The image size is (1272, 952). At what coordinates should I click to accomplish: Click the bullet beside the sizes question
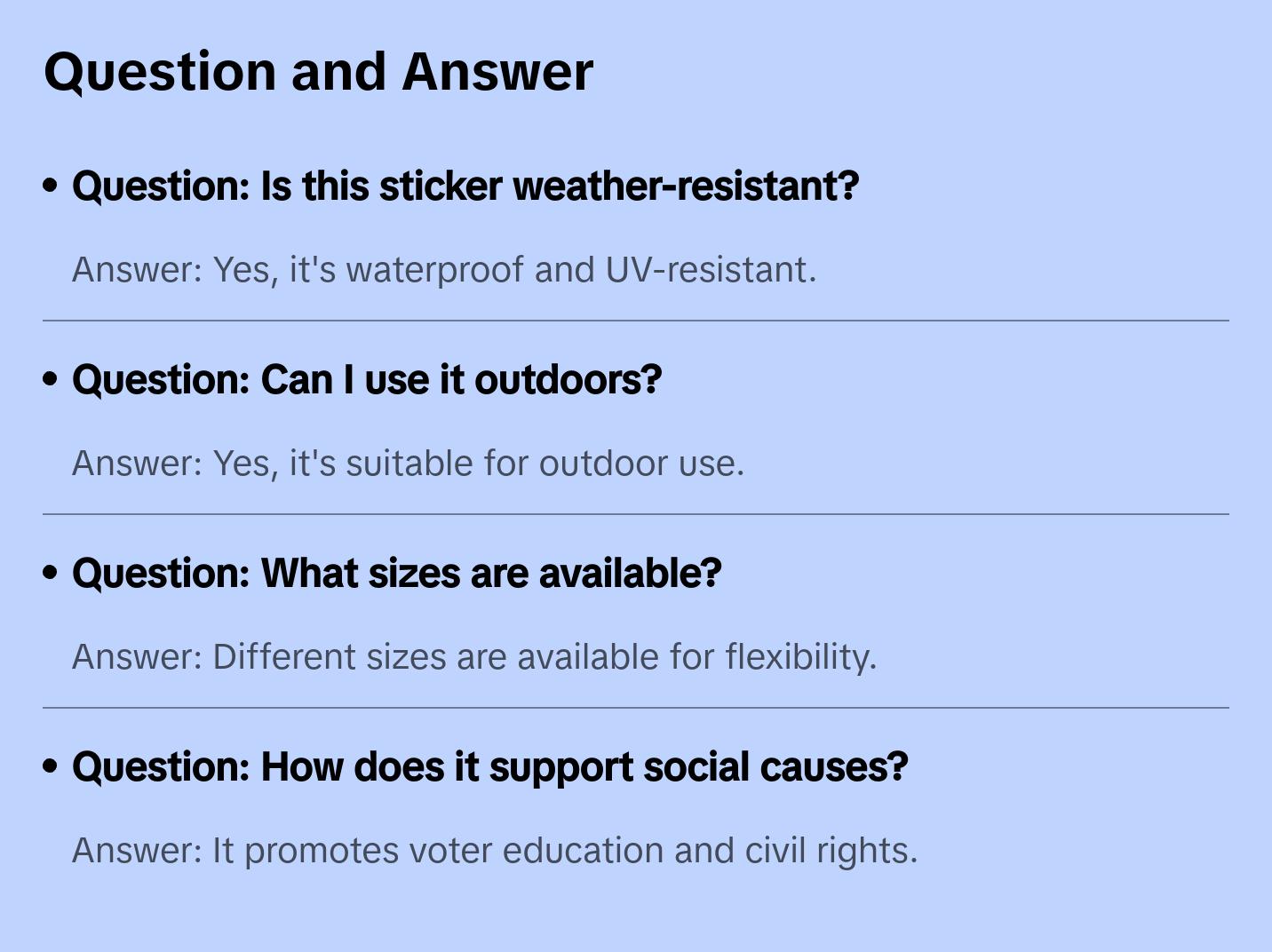(51, 573)
